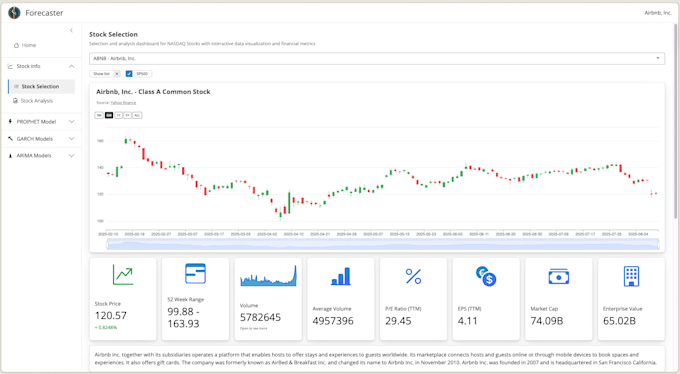Click the 52 Week Range value 99.88 - 163.93
This screenshot has width=680, height=374.
[183, 318]
